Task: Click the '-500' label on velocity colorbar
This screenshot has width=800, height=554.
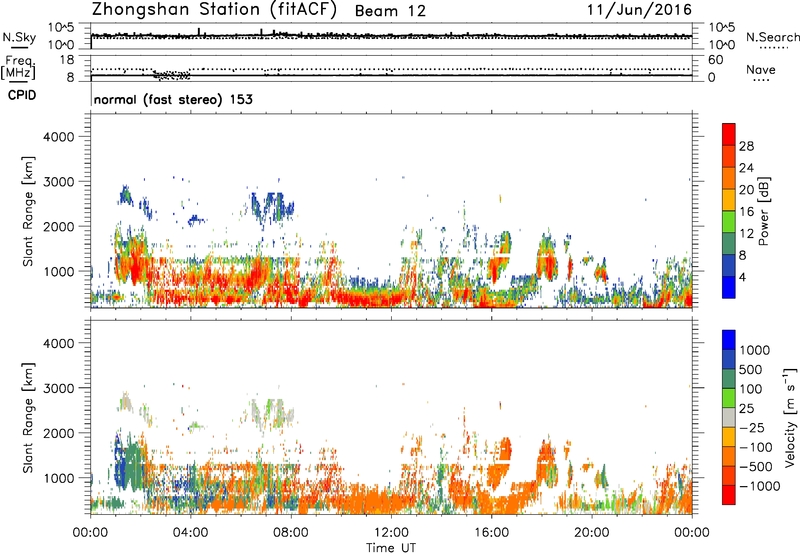Action: point(756,466)
